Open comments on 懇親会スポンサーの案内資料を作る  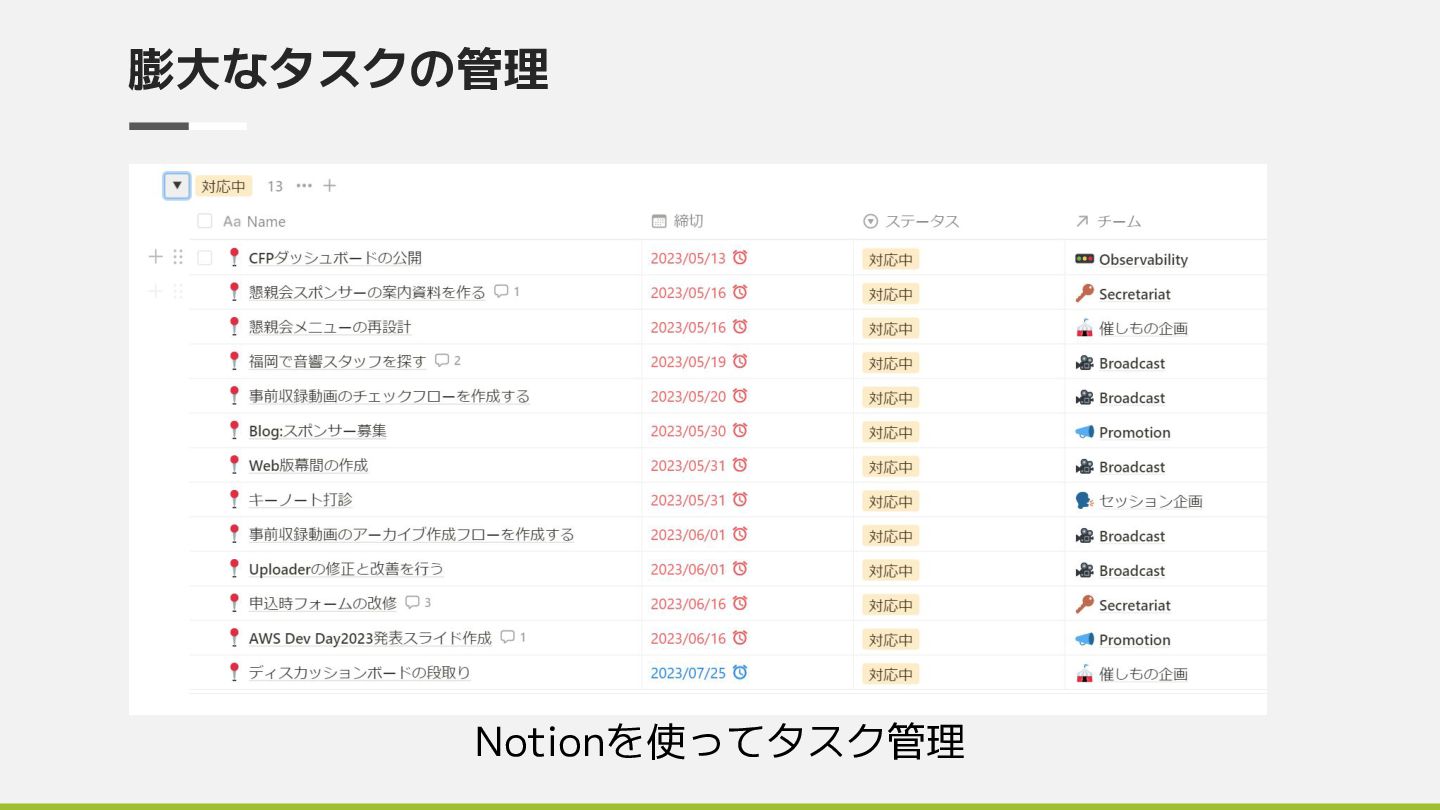(x=502, y=292)
